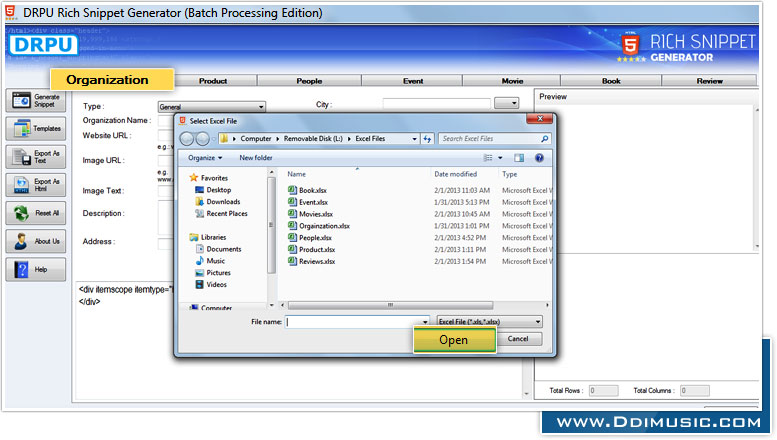
Task: Click New folder button
Action: (x=256, y=158)
